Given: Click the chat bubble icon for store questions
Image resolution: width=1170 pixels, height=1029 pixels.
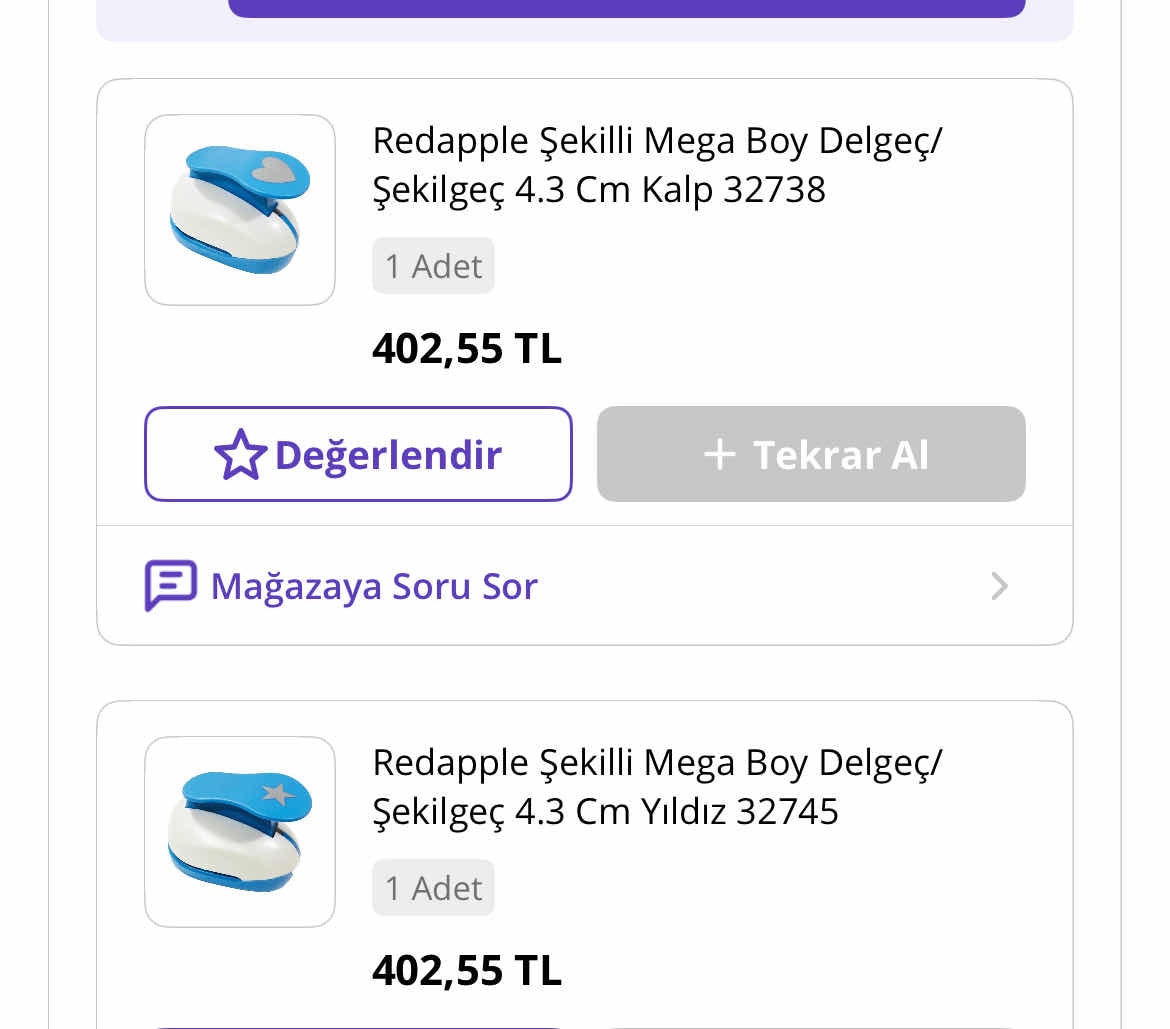Looking at the screenshot, I should (x=170, y=585).
